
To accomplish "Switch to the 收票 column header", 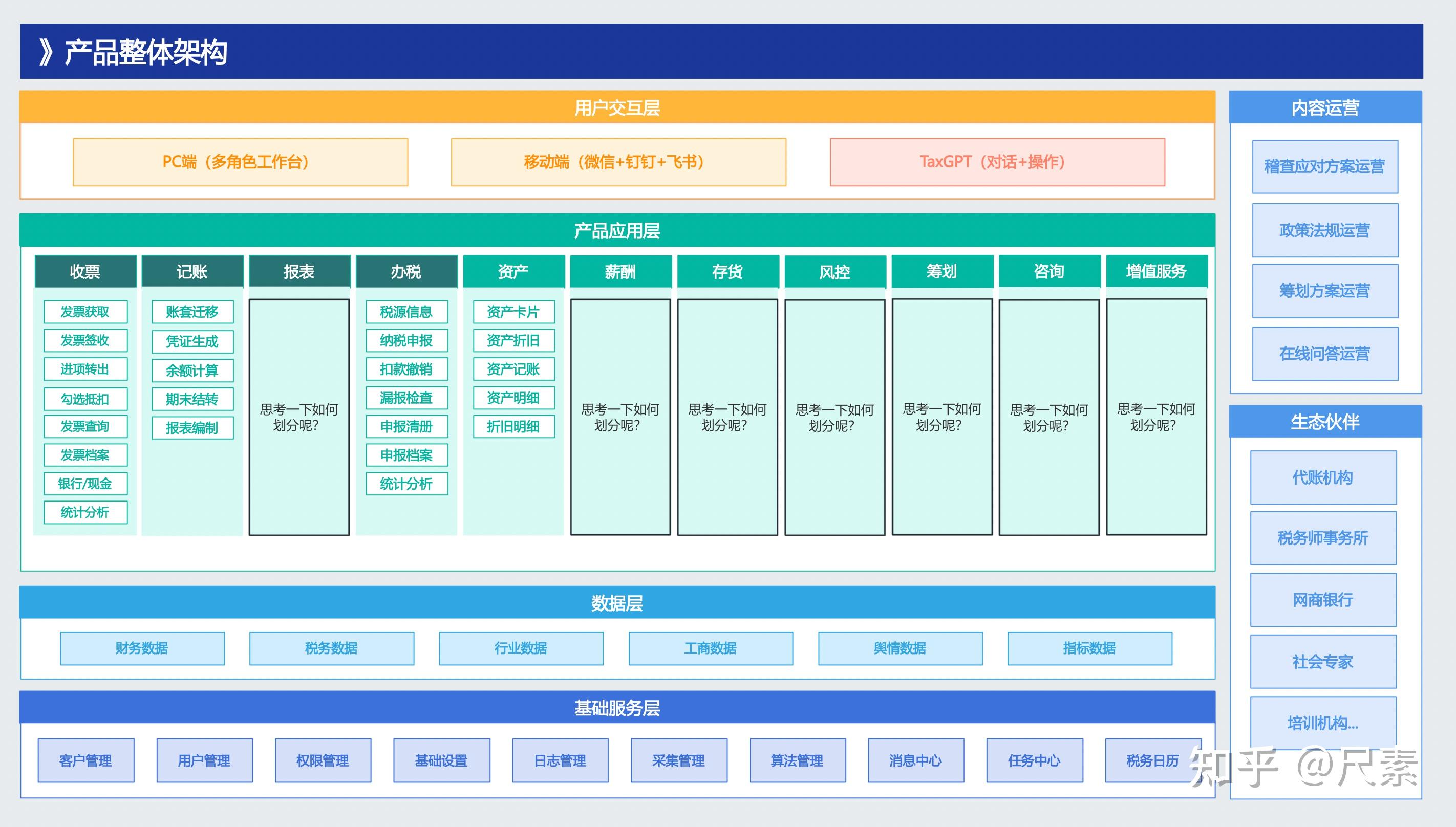I will click(85, 272).
